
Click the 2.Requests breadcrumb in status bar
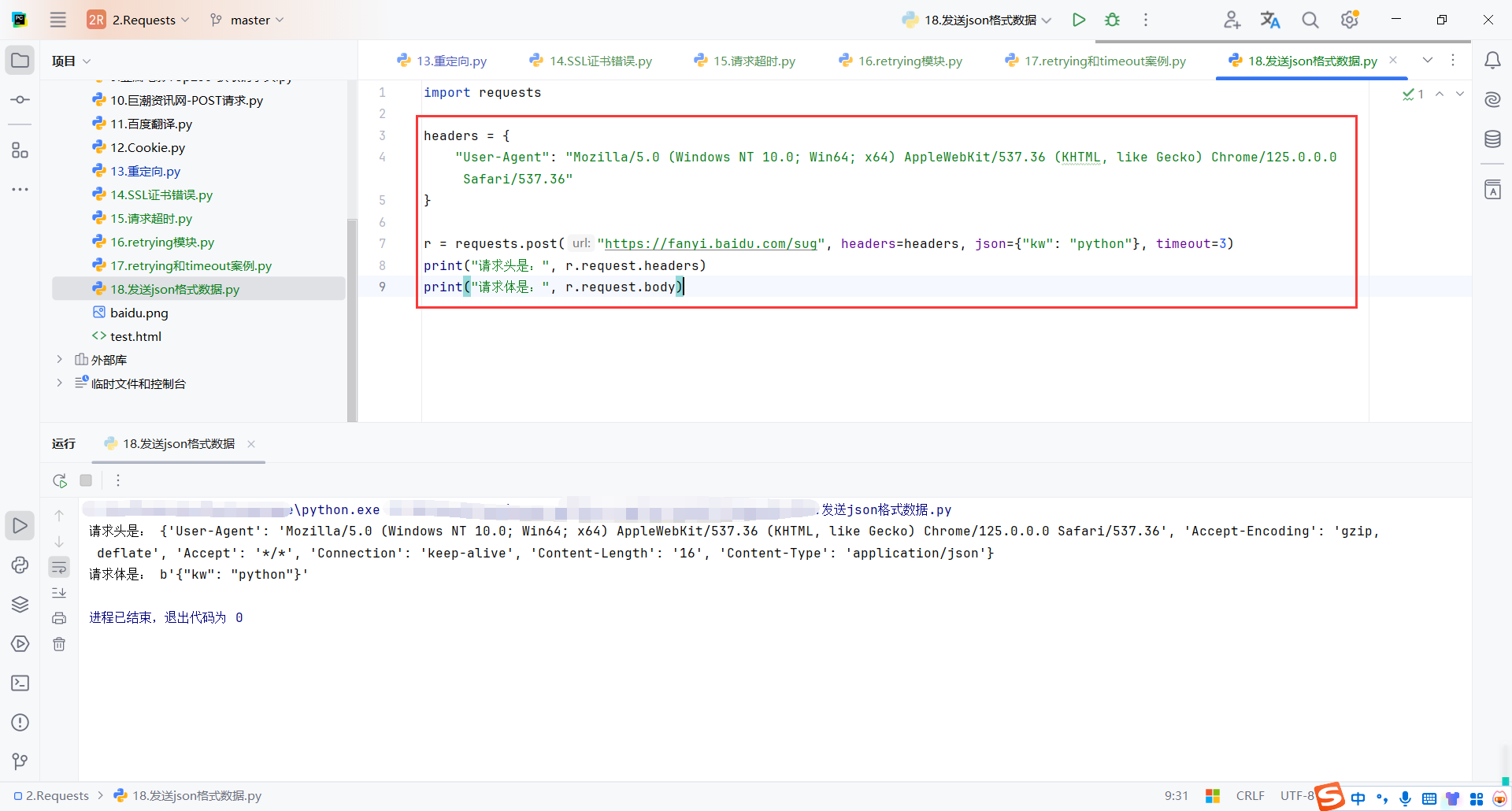coord(51,796)
